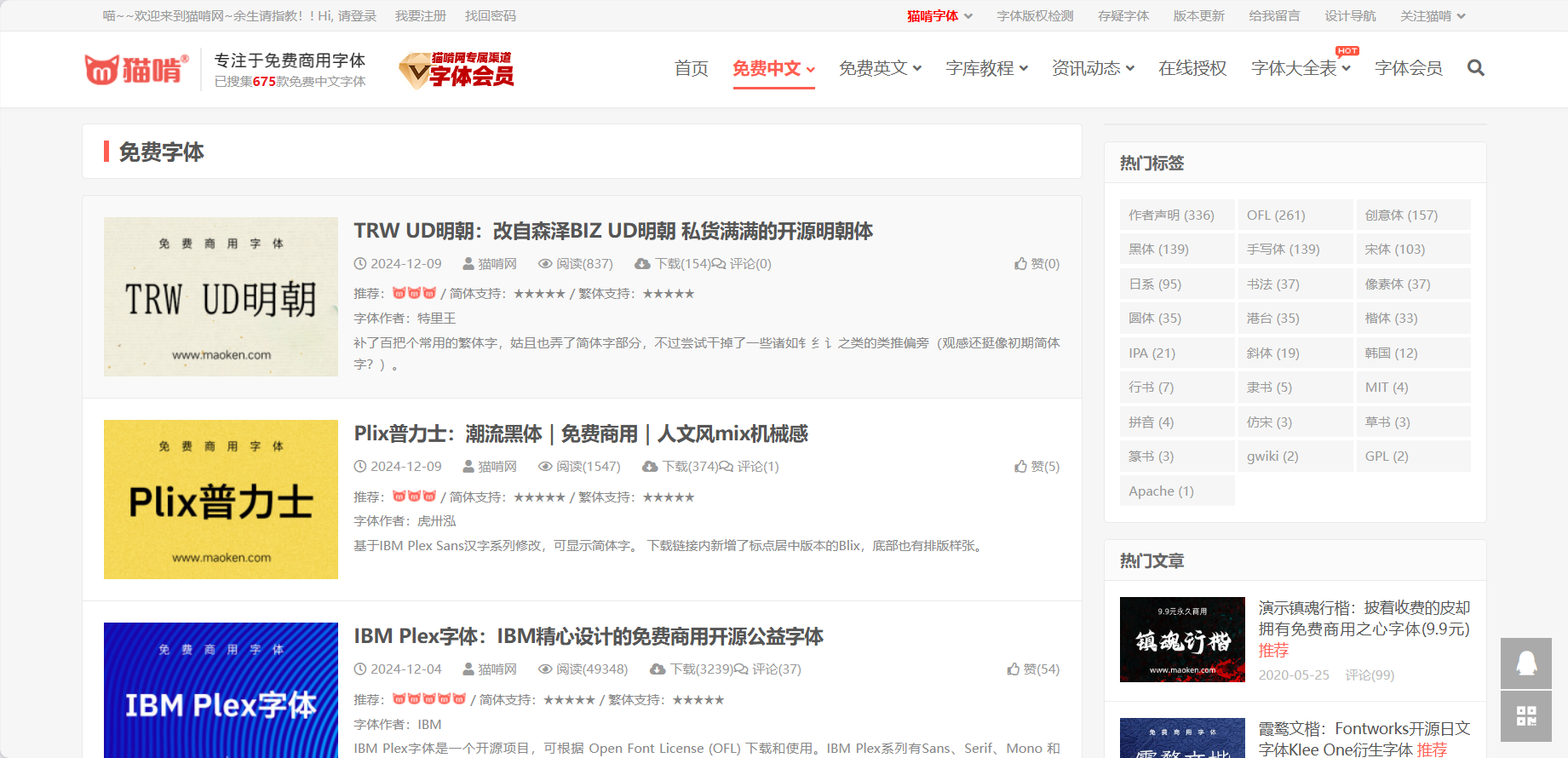Open the 字体会员 VIP banner
Viewport: 1568px width, 758px height.
457,70
